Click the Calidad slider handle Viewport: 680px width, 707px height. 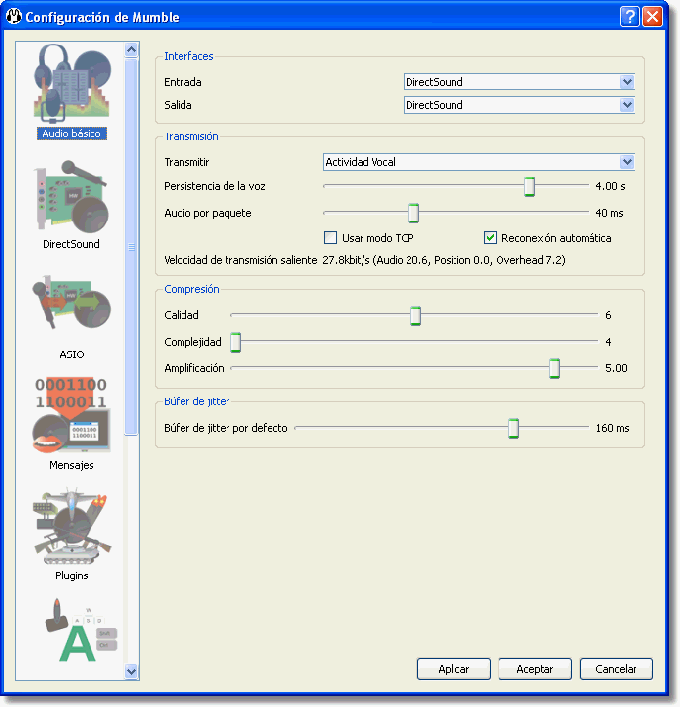point(415,315)
